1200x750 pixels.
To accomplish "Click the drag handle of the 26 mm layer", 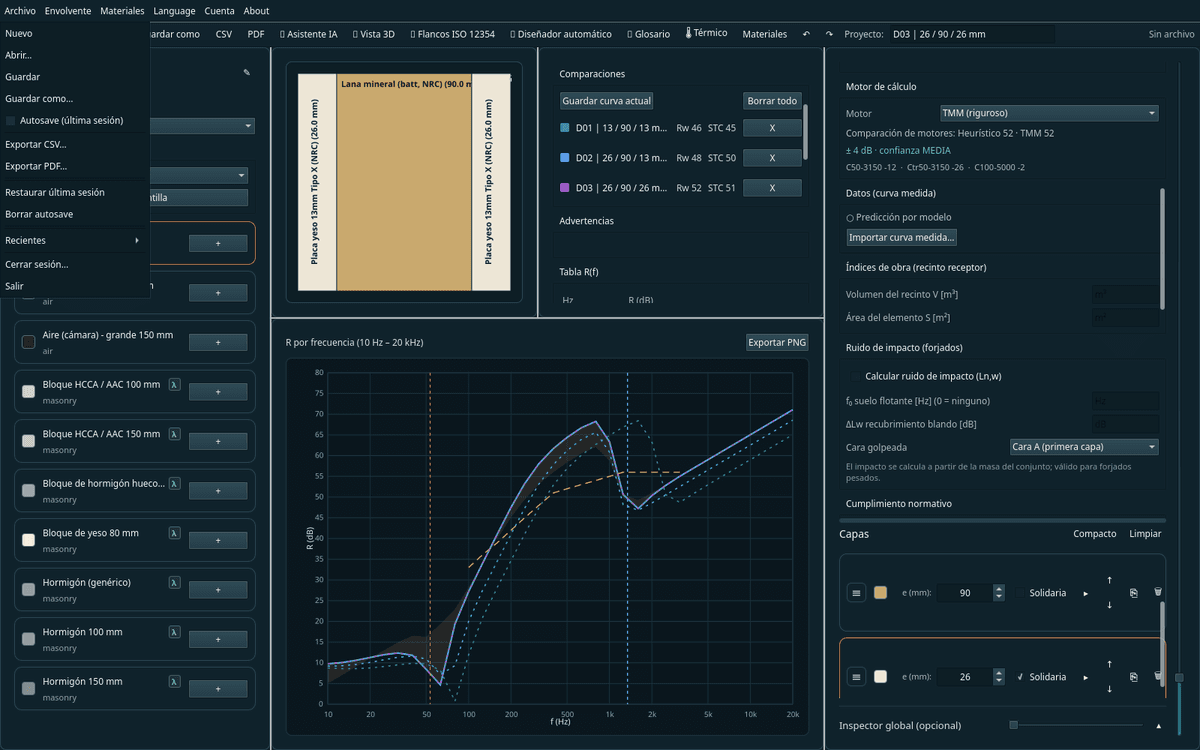I will (x=856, y=677).
